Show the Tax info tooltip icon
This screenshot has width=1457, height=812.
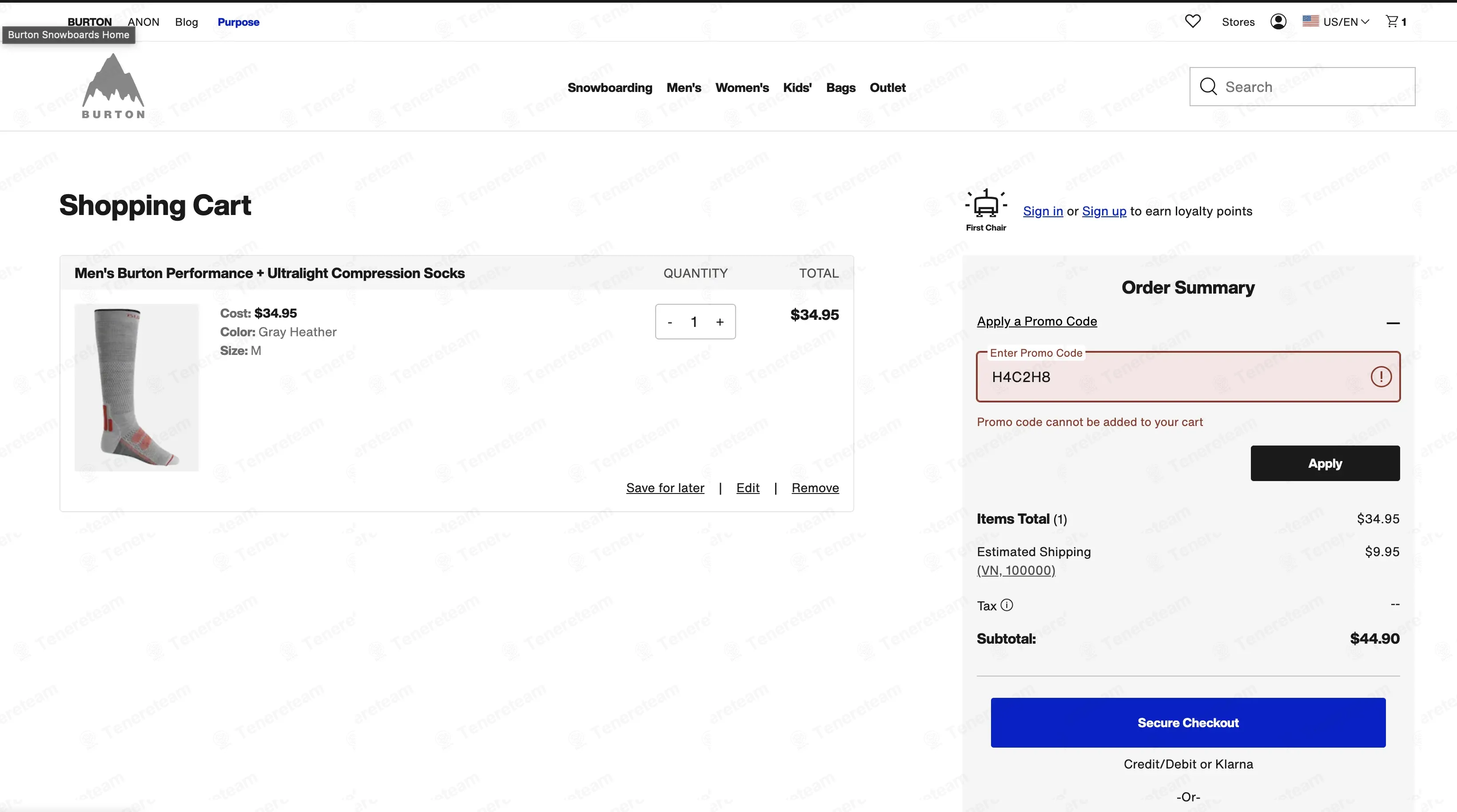[1007, 605]
